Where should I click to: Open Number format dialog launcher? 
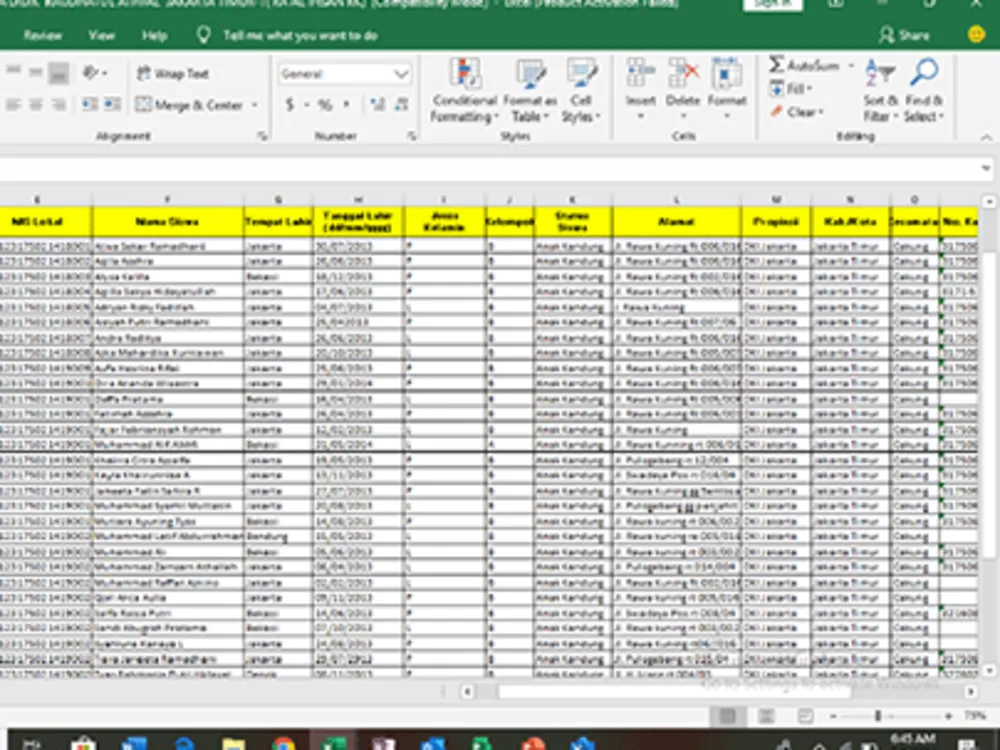tap(412, 136)
